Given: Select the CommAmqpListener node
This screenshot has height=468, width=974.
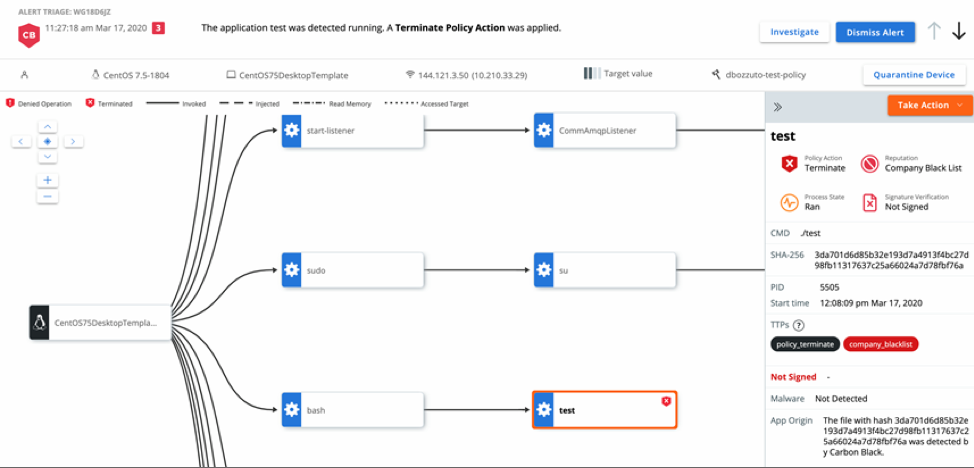Looking at the screenshot, I should (x=604, y=131).
